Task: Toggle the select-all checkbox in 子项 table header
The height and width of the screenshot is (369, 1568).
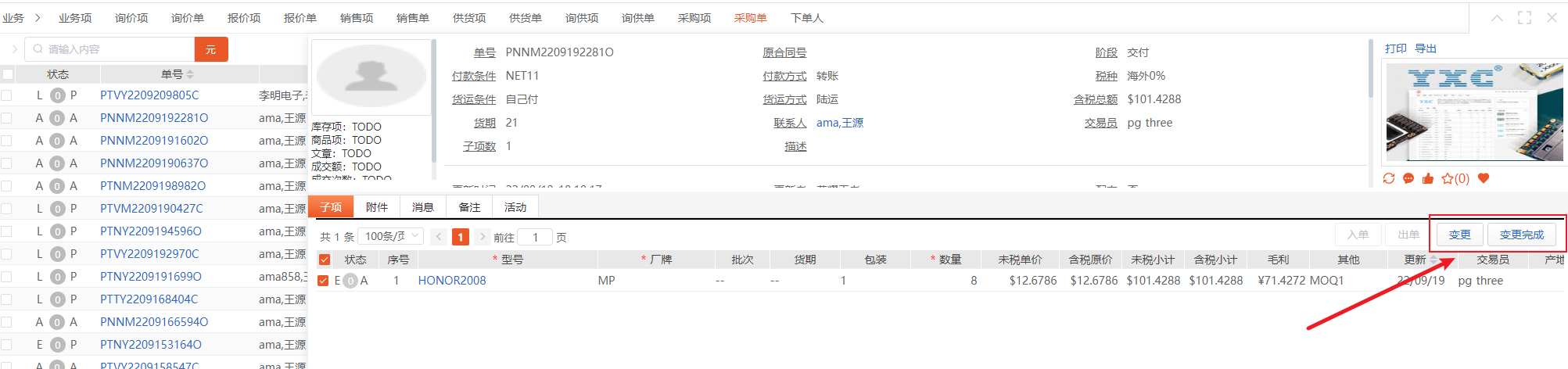Action: click(325, 260)
